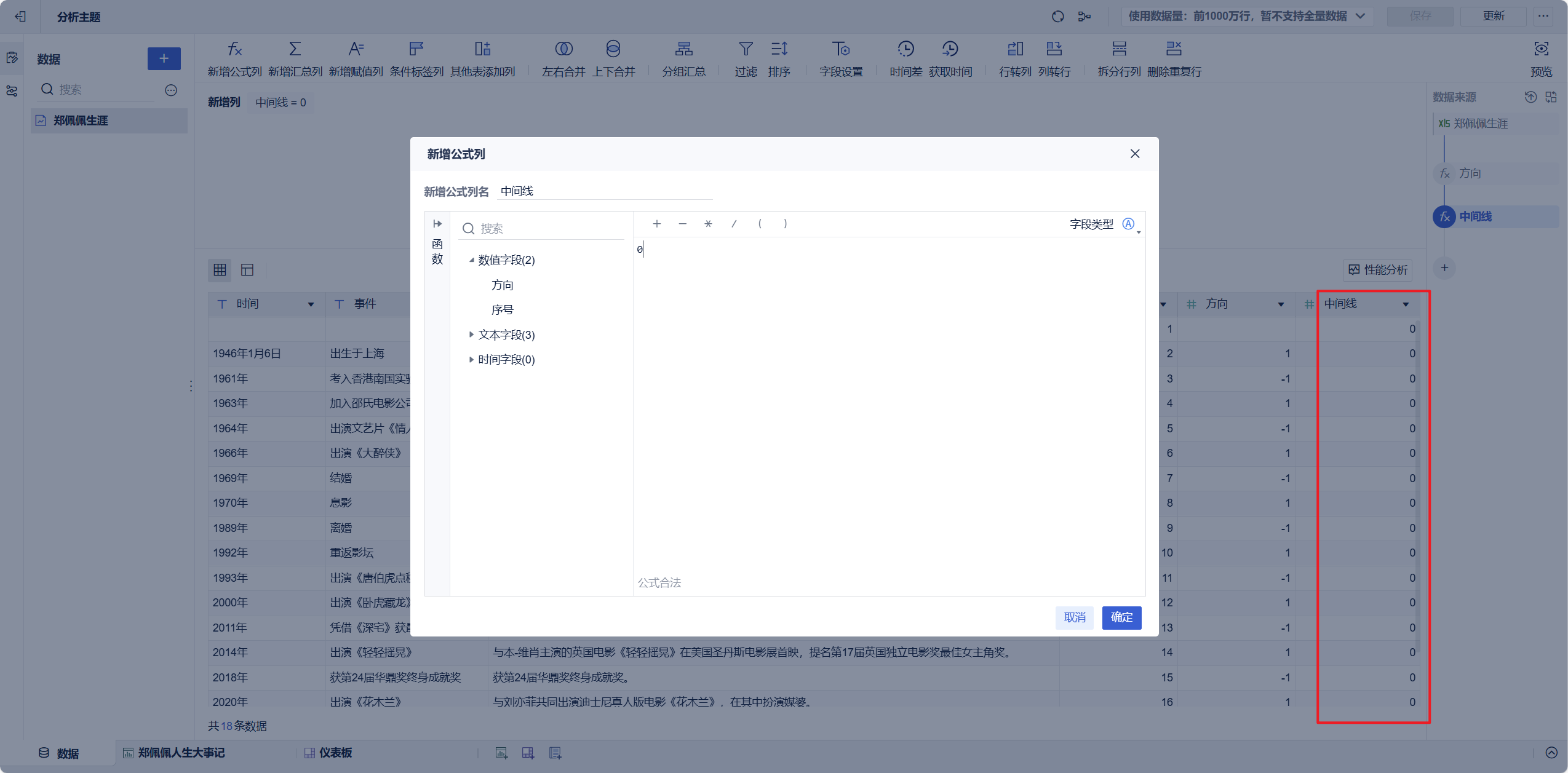Click the 过滤 funnel icon
1568x773 pixels.
[x=746, y=49]
